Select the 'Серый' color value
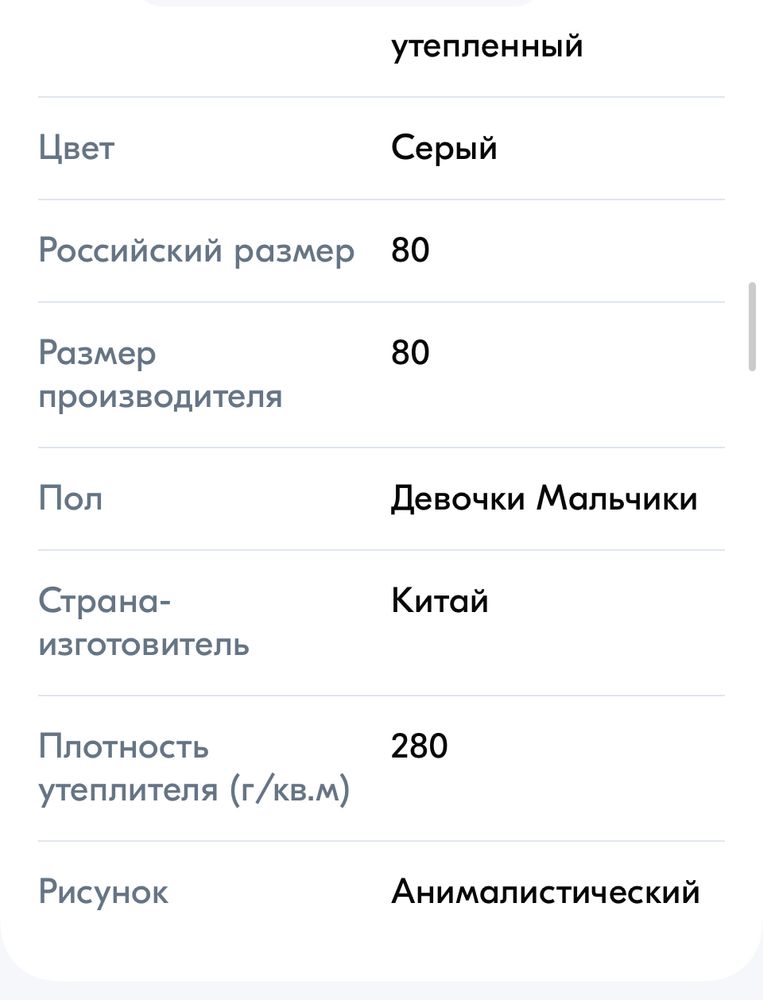 coord(444,149)
